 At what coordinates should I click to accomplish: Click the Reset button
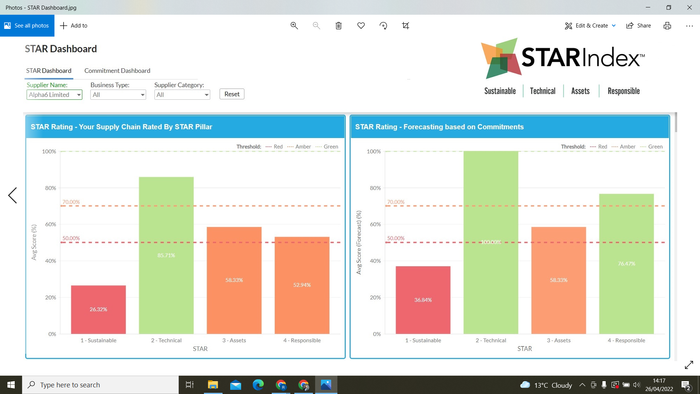click(232, 94)
